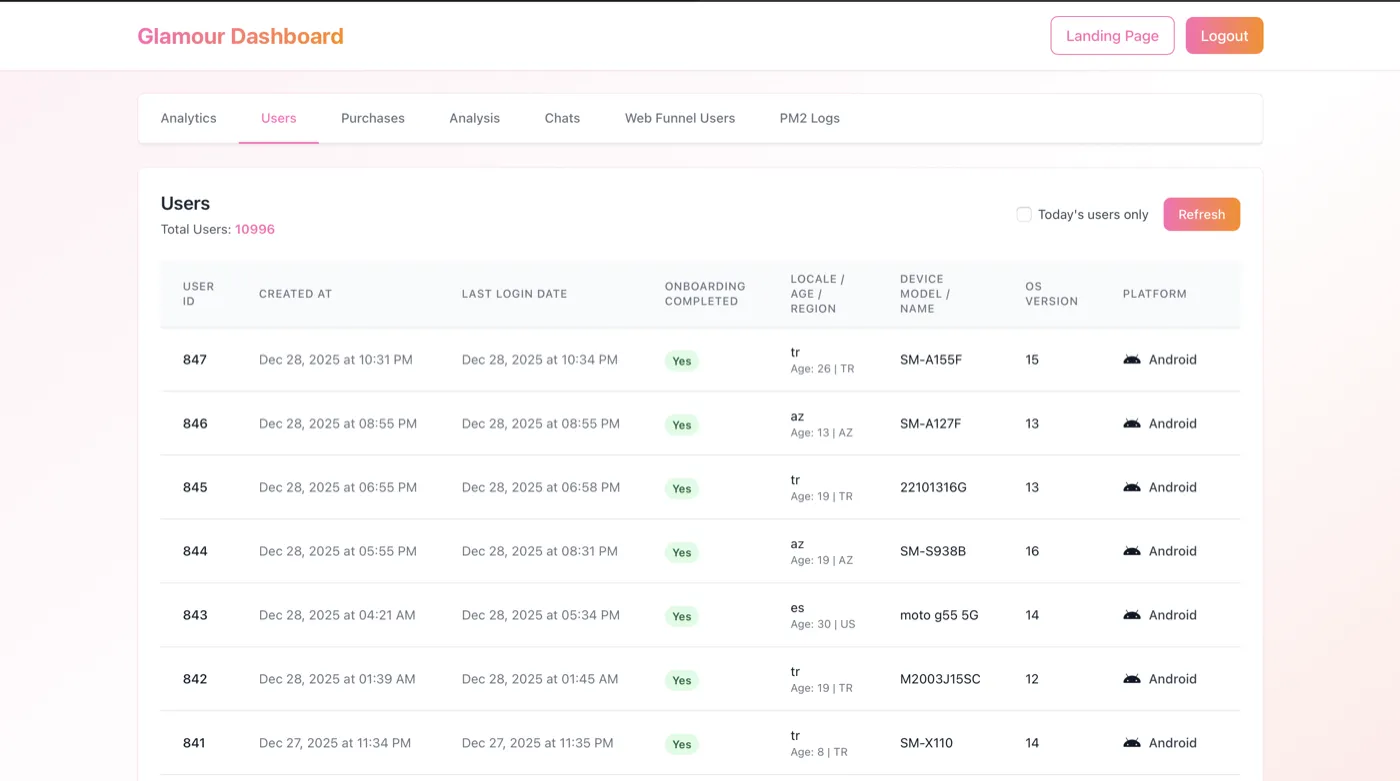
Task: Click device model SM-A127F
Action: (x=931, y=424)
